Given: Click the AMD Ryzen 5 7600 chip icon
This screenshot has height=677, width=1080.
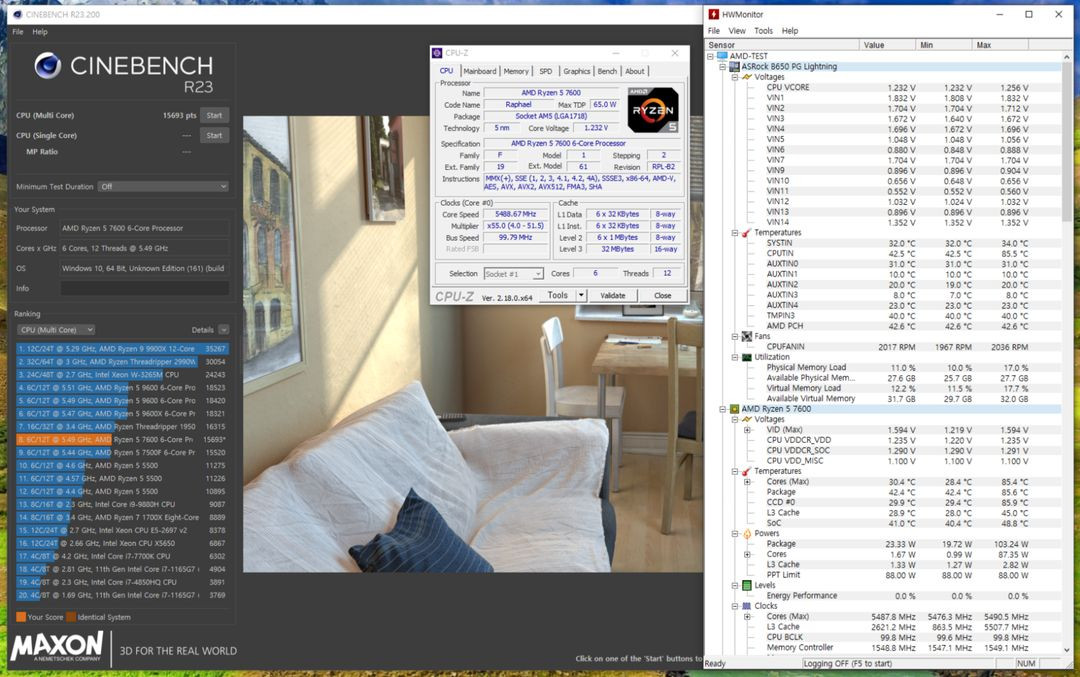Looking at the screenshot, I should [734, 409].
